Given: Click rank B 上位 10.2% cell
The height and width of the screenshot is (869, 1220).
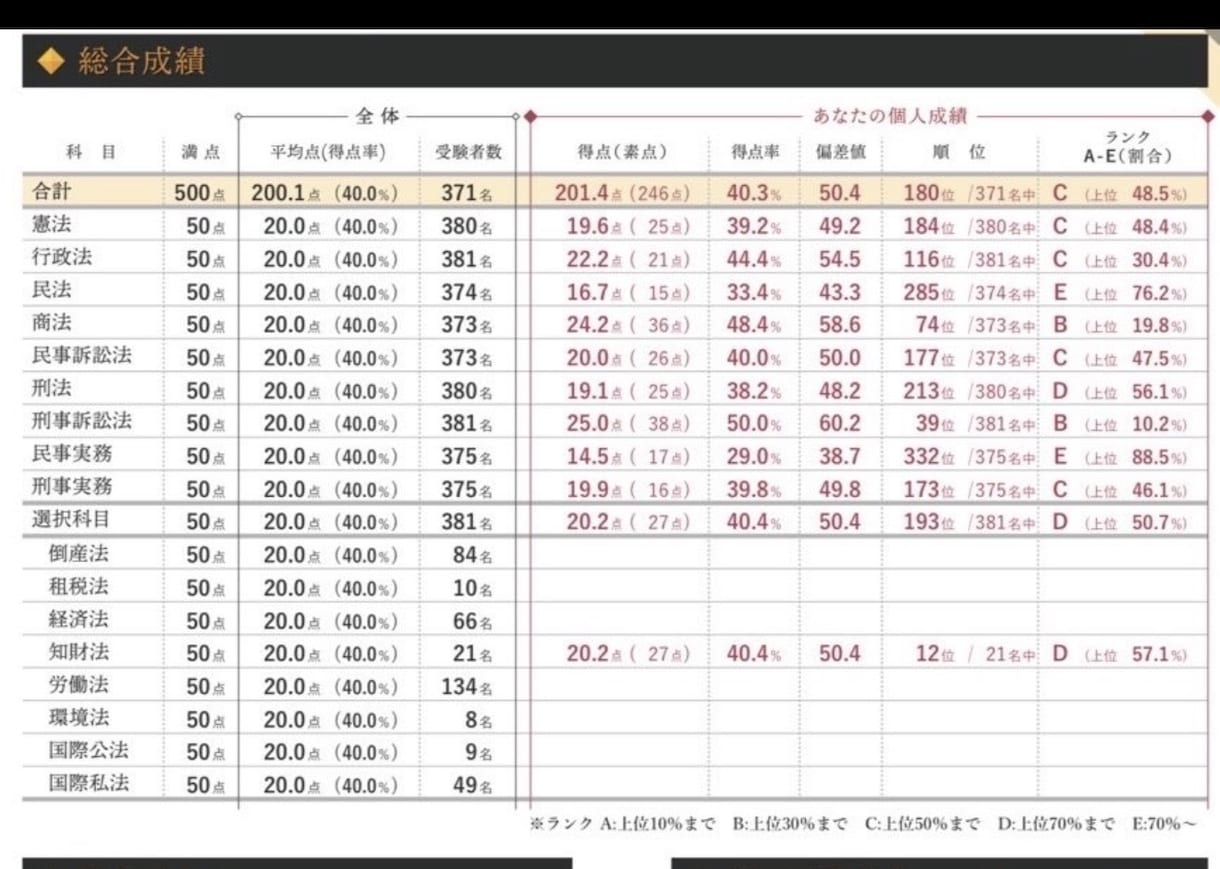Looking at the screenshot, I should point(1120,424).
